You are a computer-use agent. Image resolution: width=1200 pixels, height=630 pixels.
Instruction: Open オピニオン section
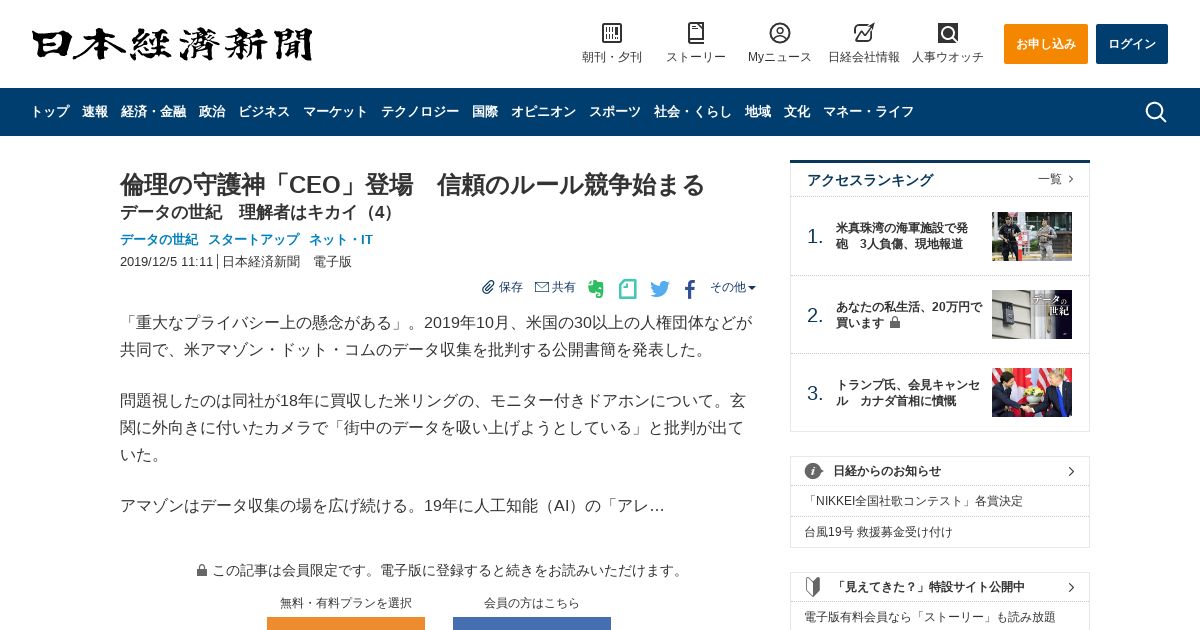(x=543, y=112)
